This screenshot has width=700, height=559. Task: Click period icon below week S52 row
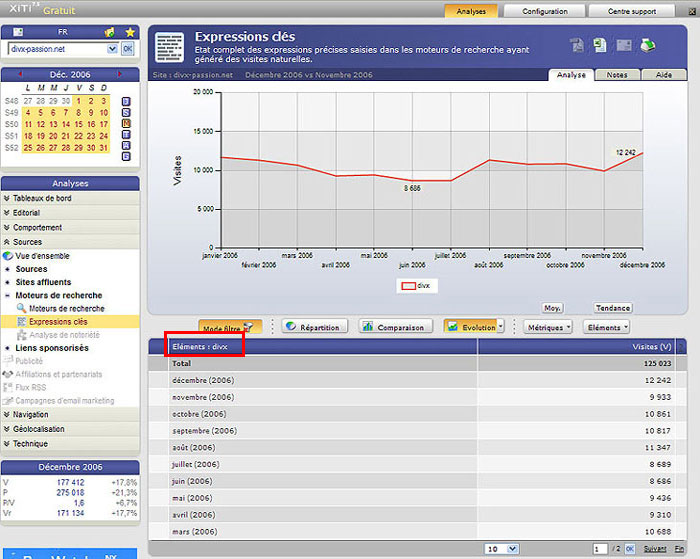click(126, 156)
